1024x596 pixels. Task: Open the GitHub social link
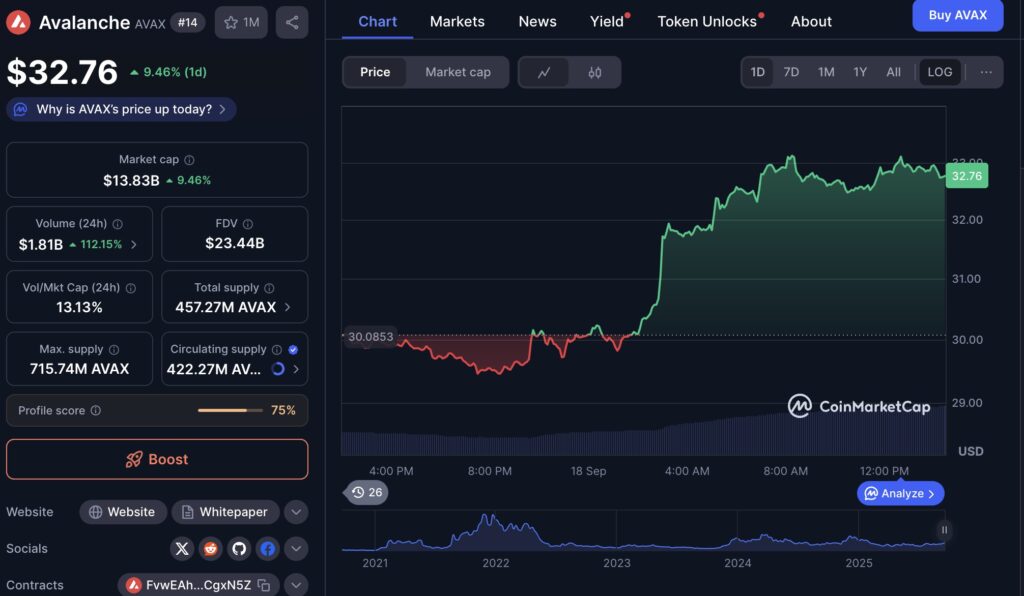pos(239,548)
